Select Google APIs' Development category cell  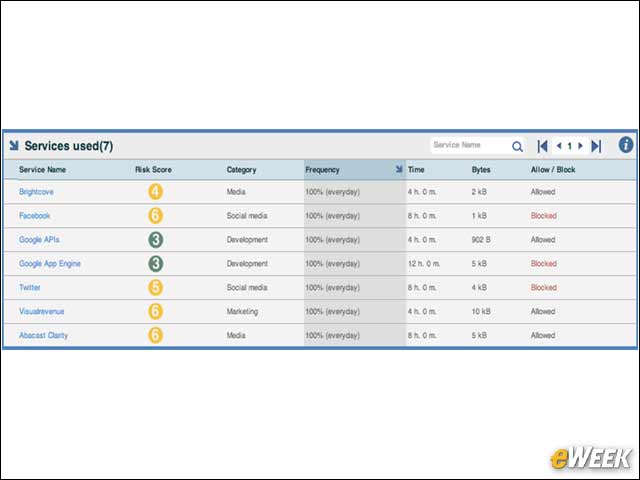(247, 240)
